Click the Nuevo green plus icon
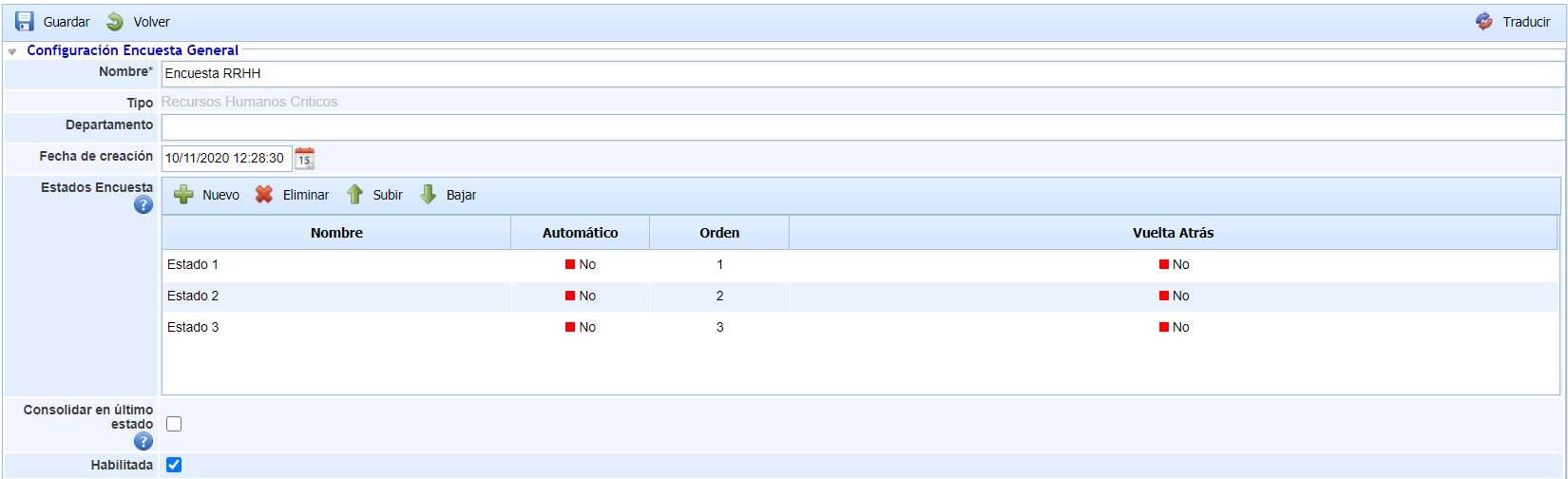 tap(184, 195)
